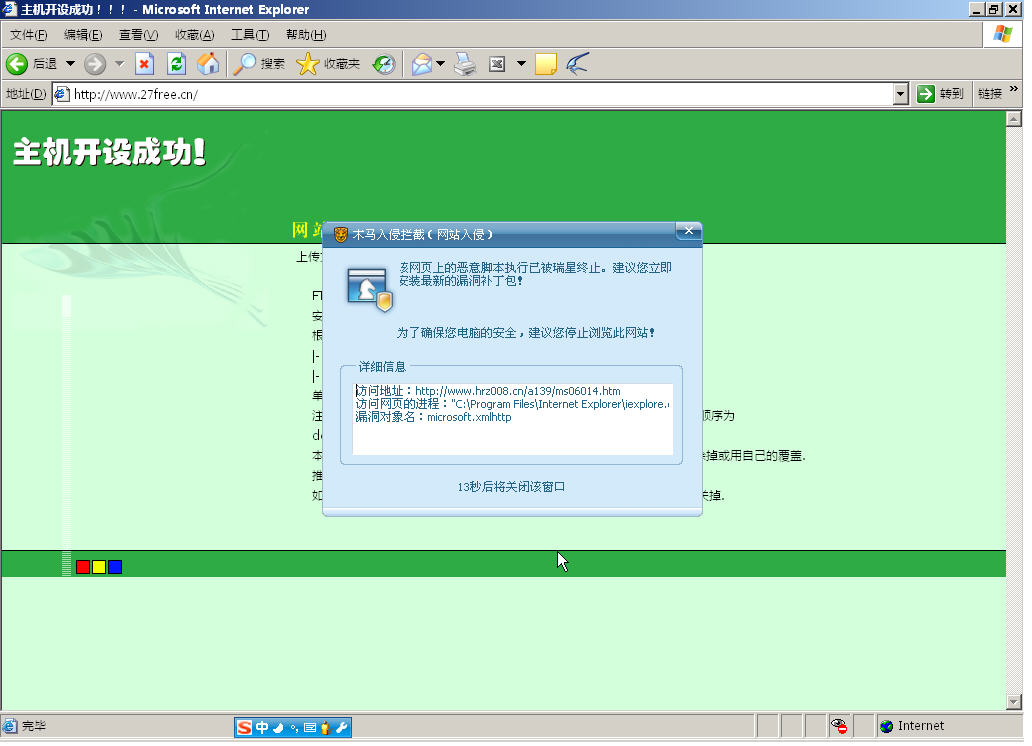Viewport: 1032px width, 746px height.
Task: Click the page scrollbar down arrow
Action: [1014, 703]
